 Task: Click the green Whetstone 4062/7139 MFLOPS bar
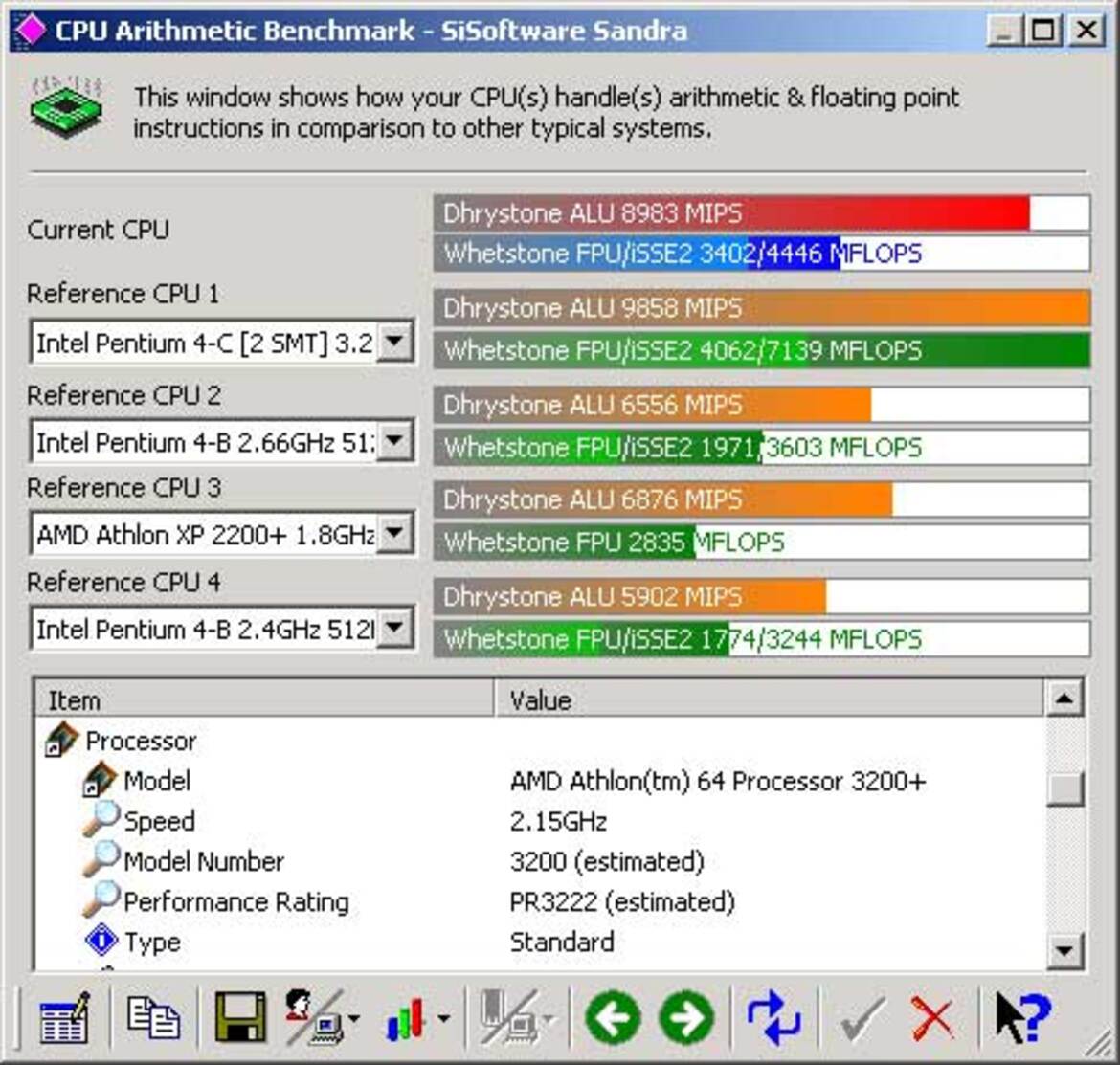pyautogui.click(x=761, y=350)
